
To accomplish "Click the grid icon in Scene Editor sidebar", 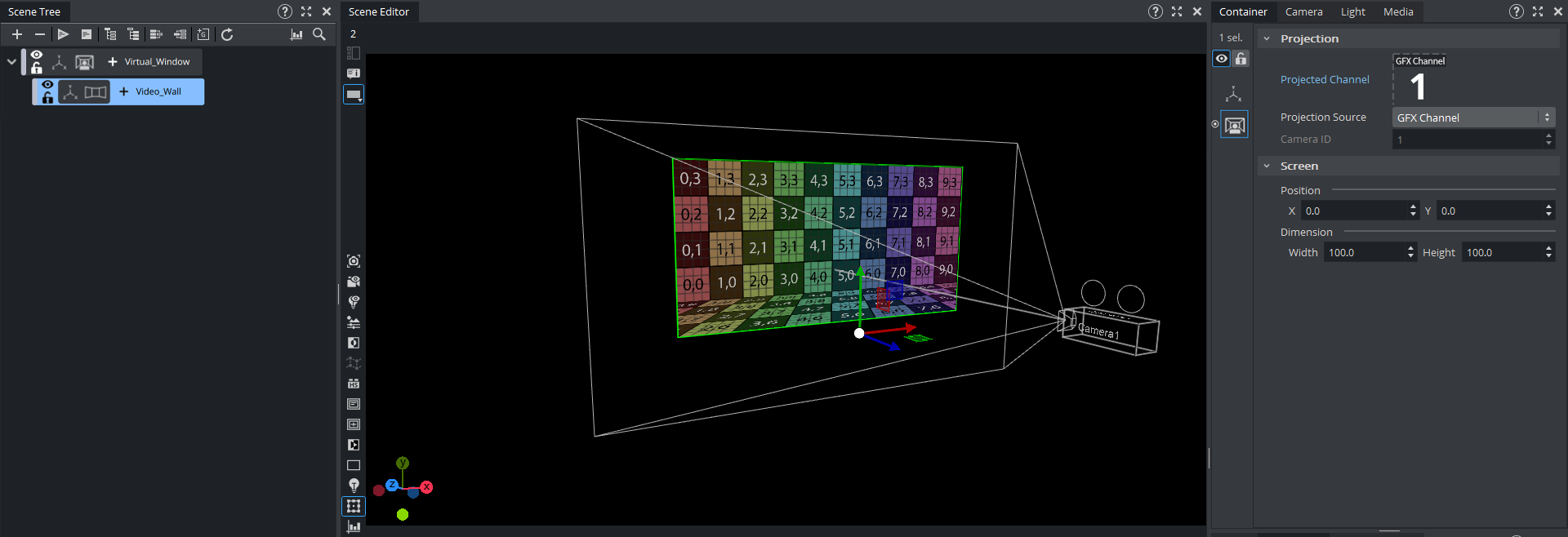I will tap(354, 506).
